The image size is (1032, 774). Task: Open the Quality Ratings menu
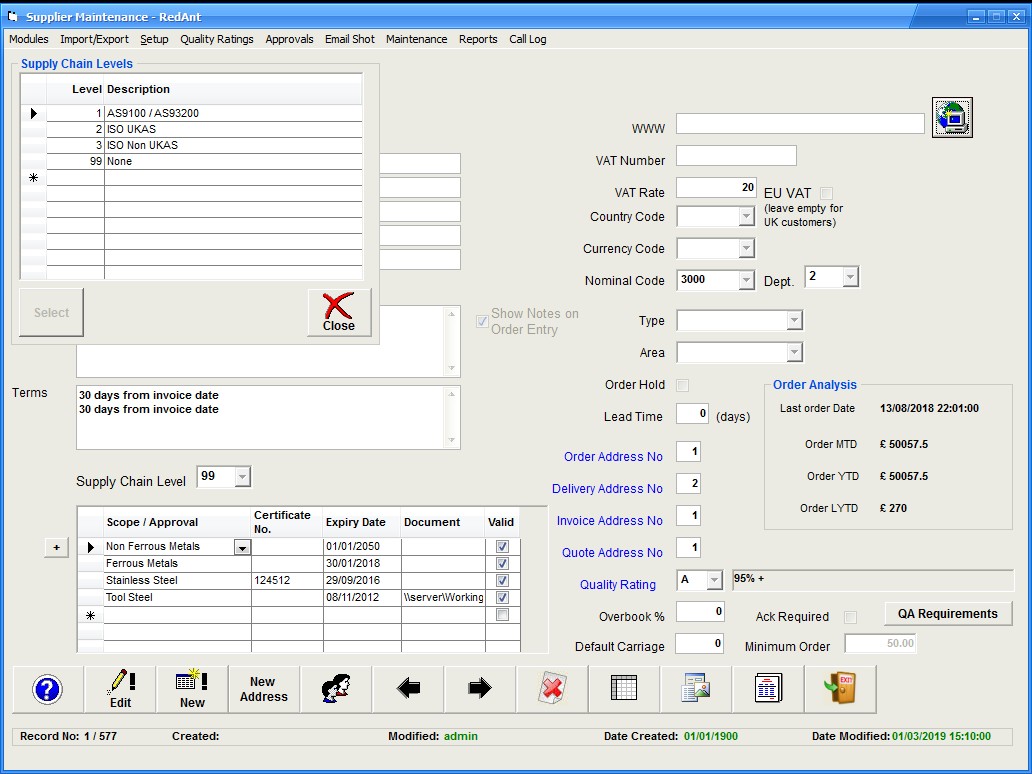216,39
